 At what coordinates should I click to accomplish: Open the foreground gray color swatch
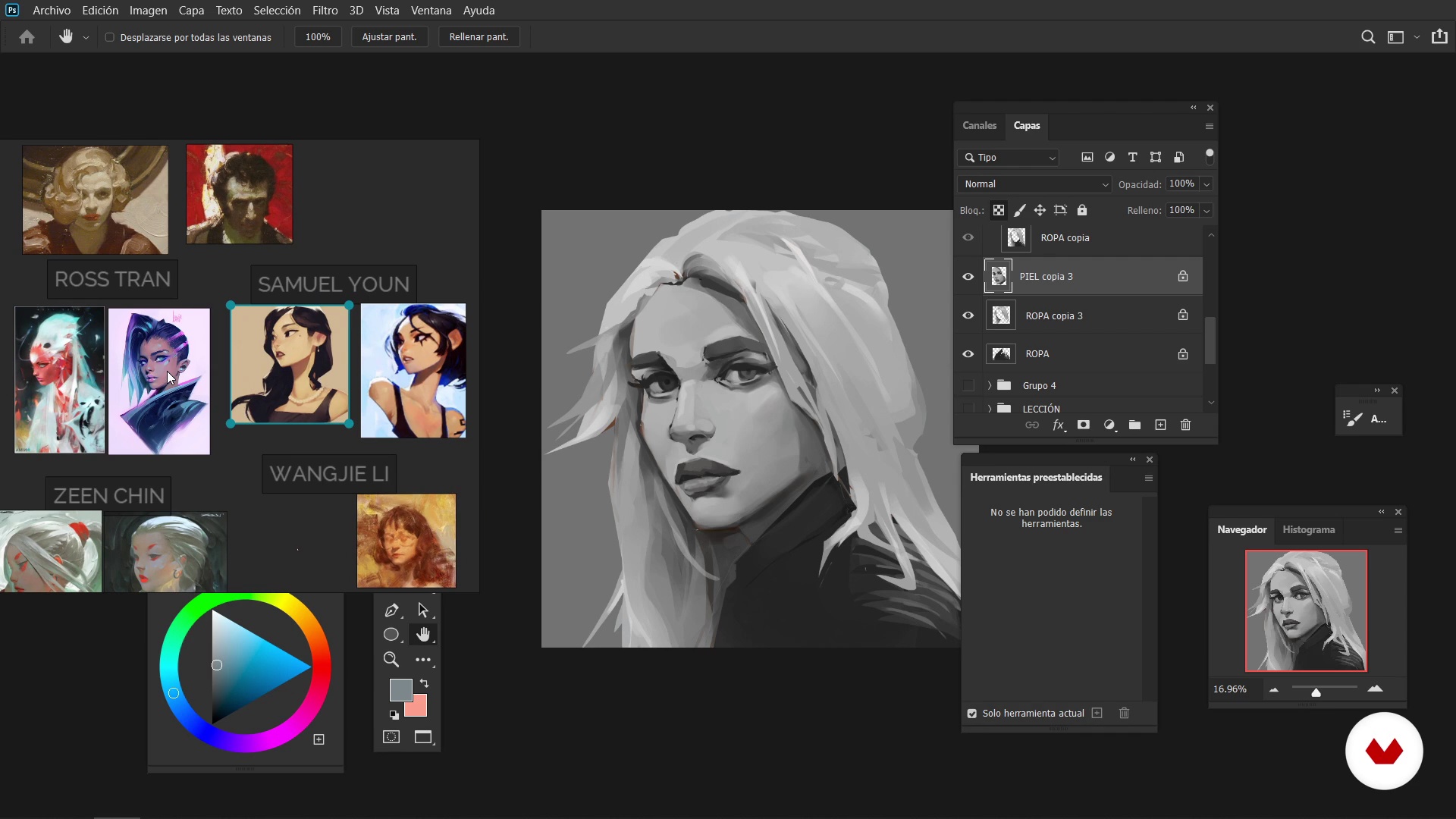coord(401,689)
